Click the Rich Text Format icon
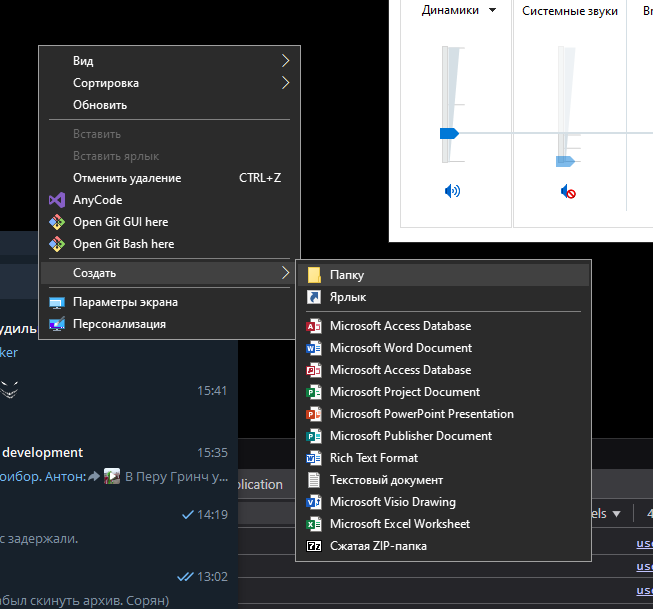 314,458
